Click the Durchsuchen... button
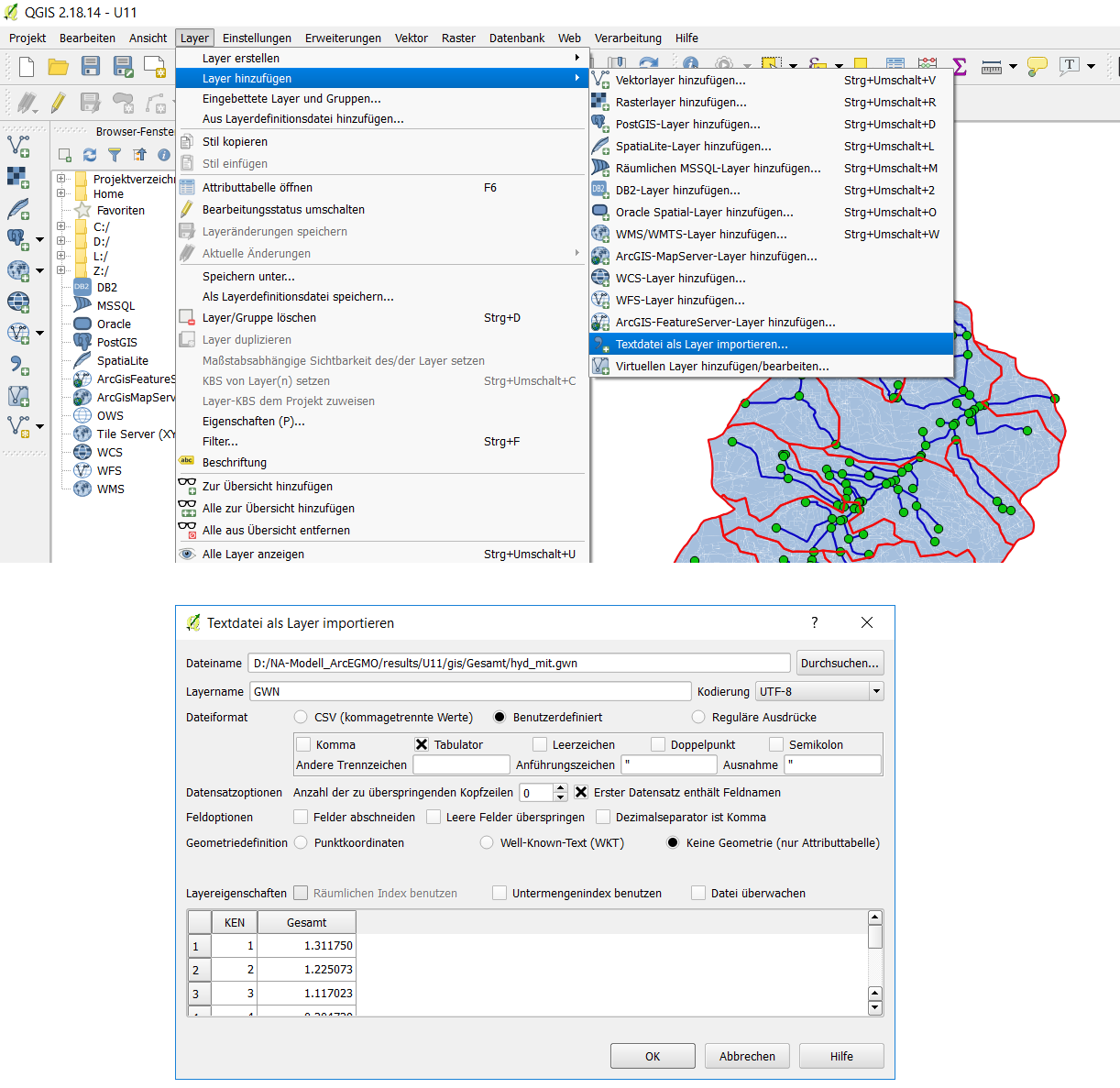Image resolution: width=1120 pixels, height=1088 pixels. (x=840, y=663)
